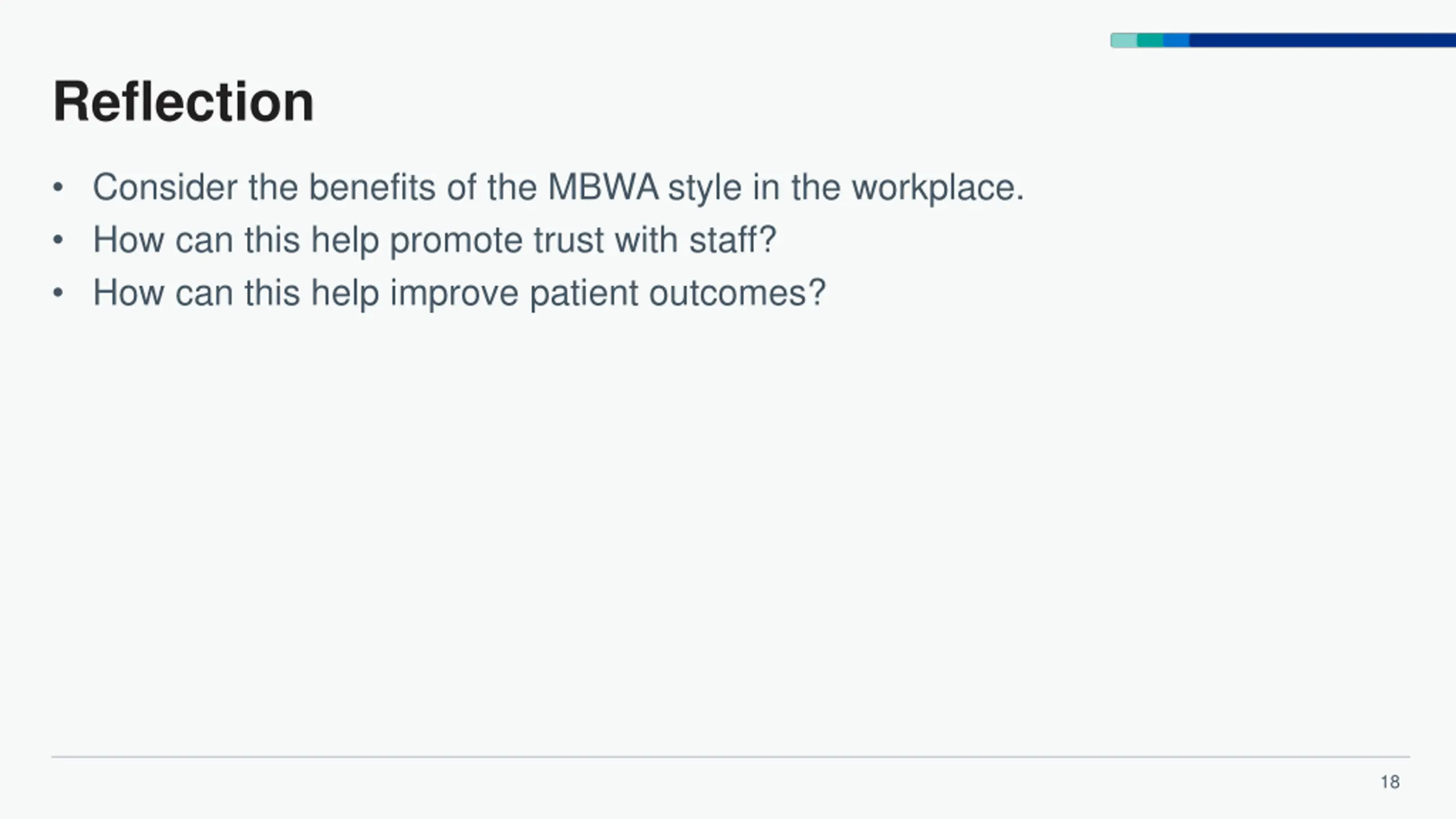This screenshot has width=1456, height=819.
Task: Click the word "staff?" in second bullet
Action: [733, 239]
